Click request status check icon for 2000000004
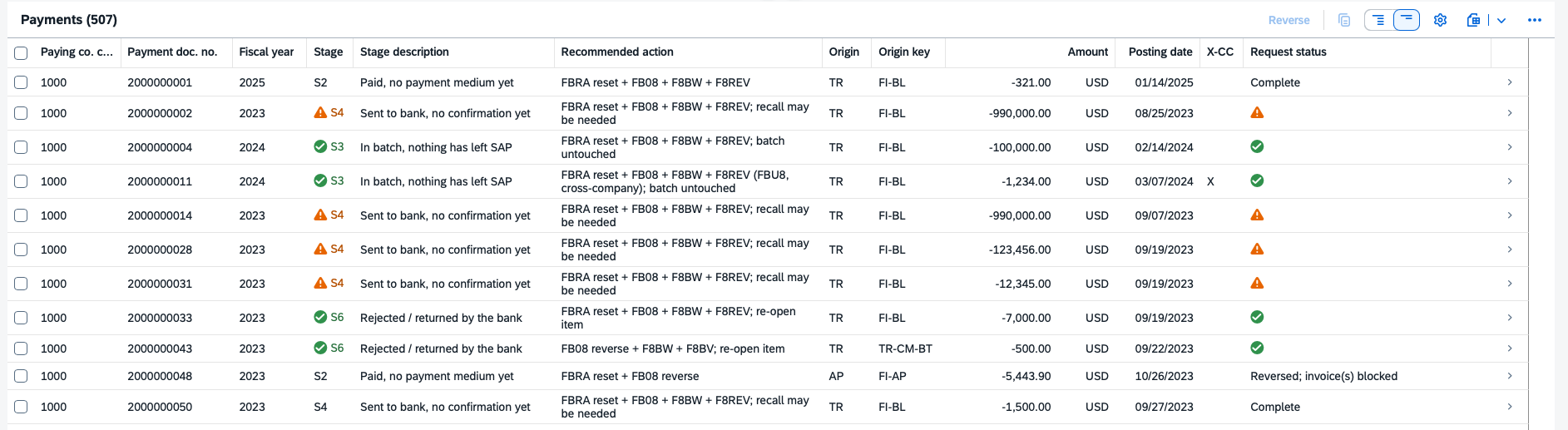This screenshot has height=430, width=1568. pyautogui.click(x=1257, y=146)
